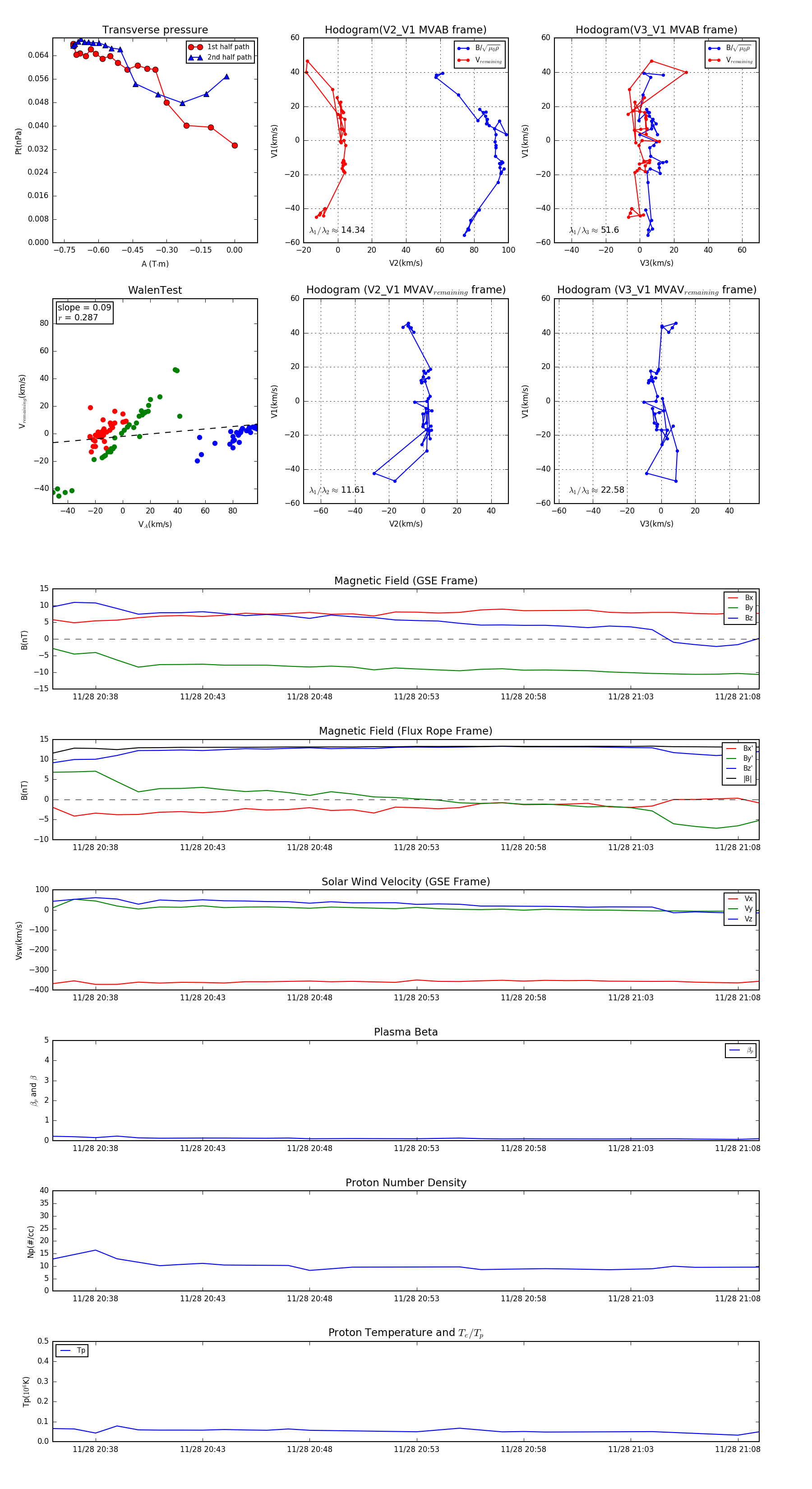The height and width of the screenshot is (1489, 812).
Task: Select the "1st half path" legend entry
Action: 220,47
